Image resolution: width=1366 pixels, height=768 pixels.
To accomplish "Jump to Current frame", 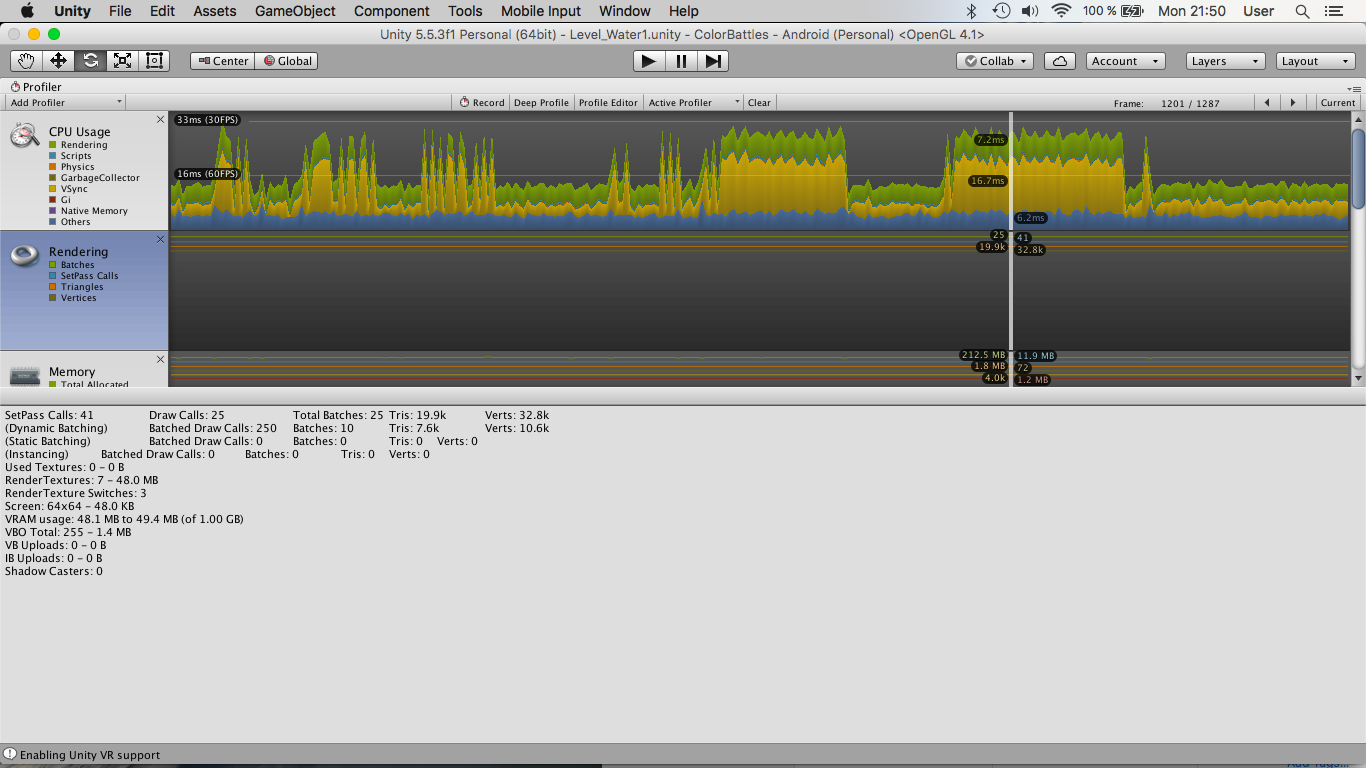I will (x=1337, y=103).
